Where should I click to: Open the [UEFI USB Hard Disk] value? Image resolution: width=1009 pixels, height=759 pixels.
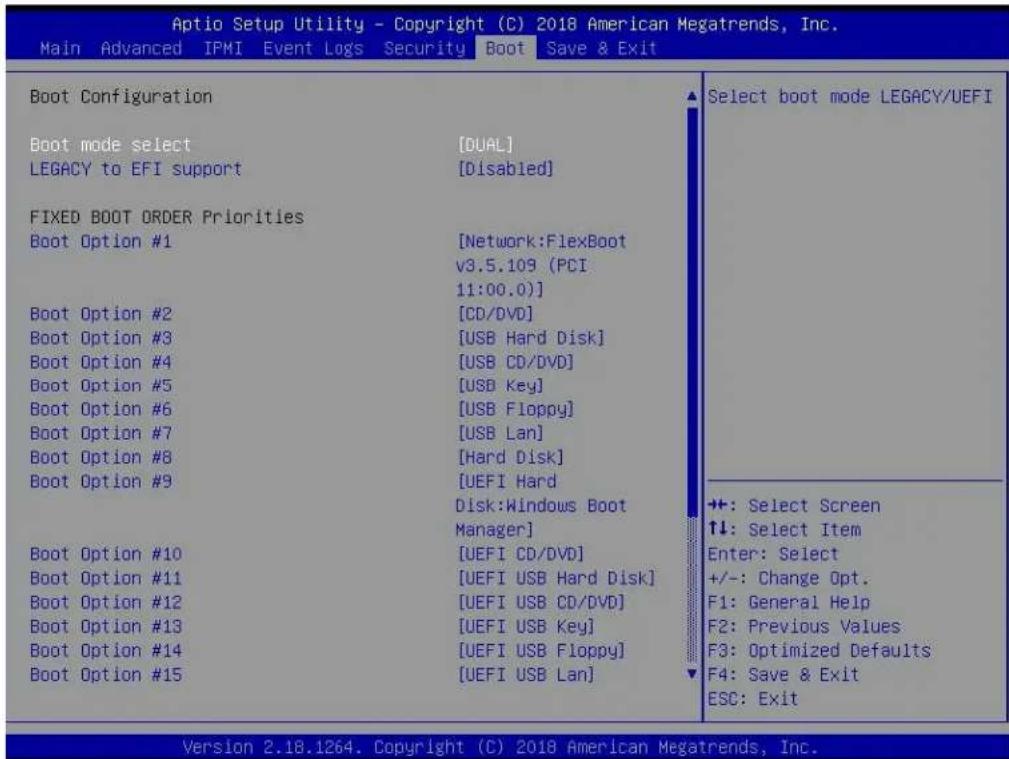point(556,578)
